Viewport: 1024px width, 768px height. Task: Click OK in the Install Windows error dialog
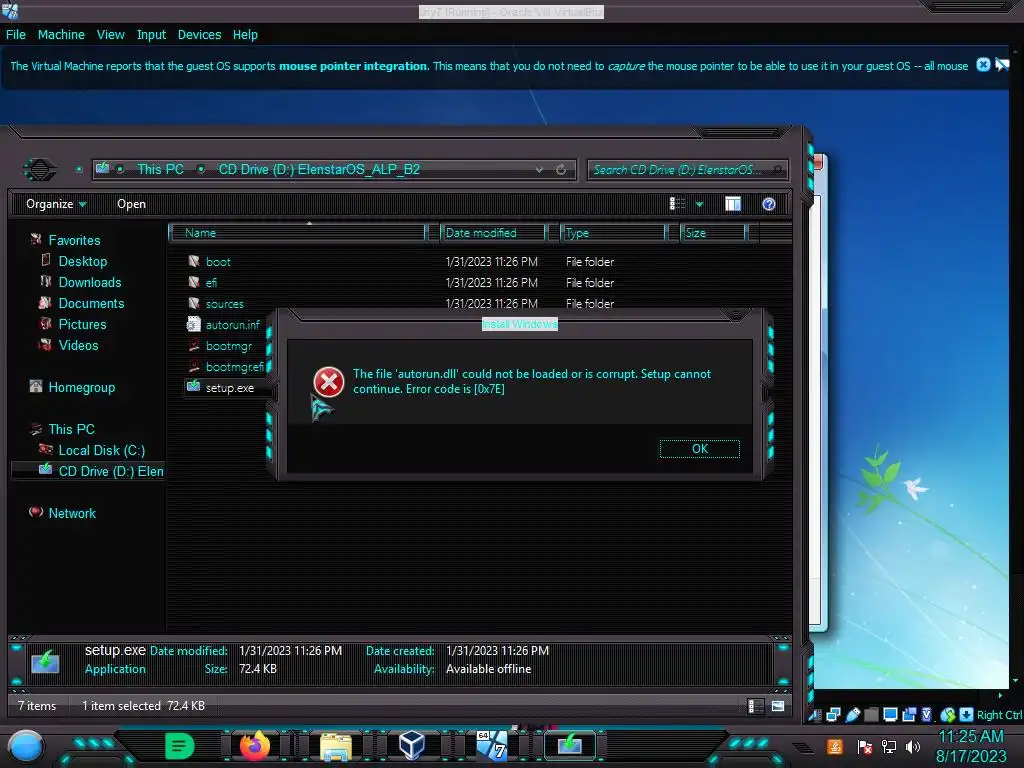[699, 449]
